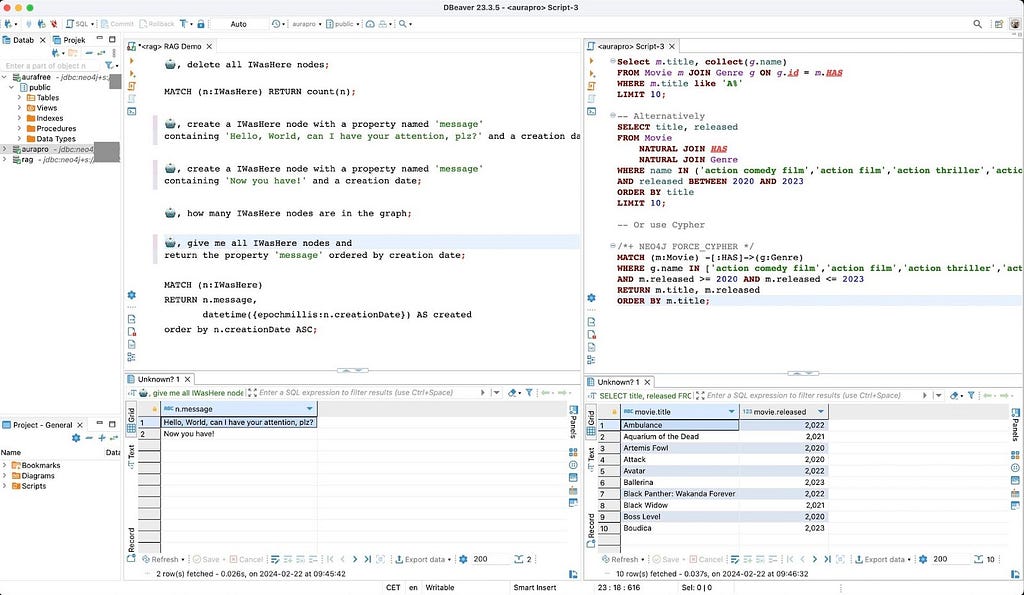The image size is (1024, 595).
Task: Select the Black Widow row cell
Action: tap(679, 505)
